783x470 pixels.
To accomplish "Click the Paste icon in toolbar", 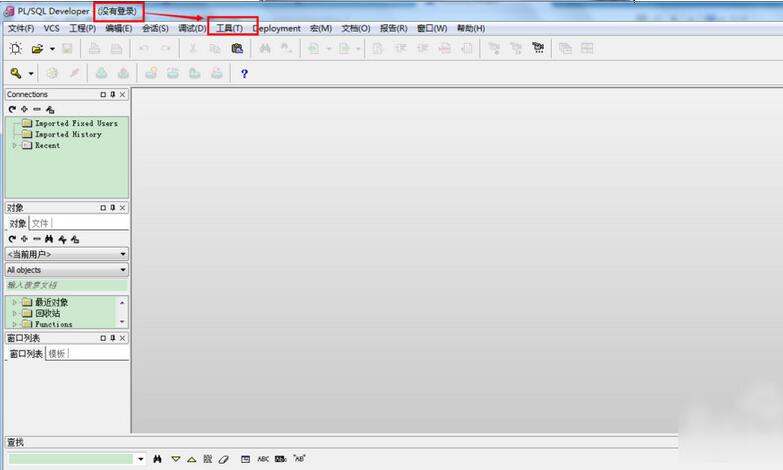I will [x=237, y=48].
